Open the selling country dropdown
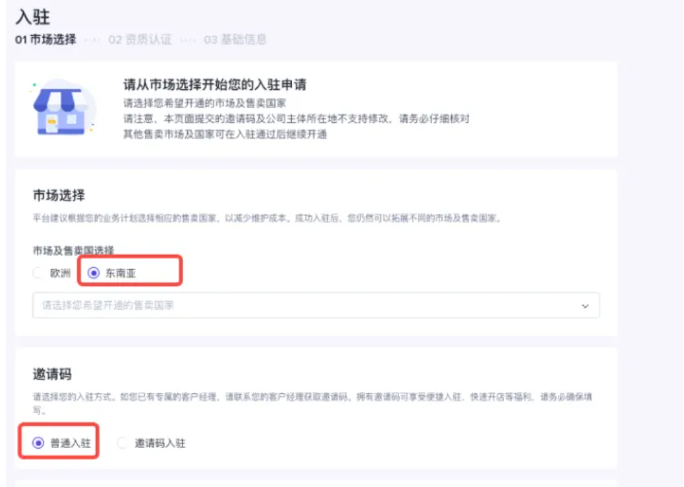The height and width of the screenshot is (487, 684). [x=316, y=305]
